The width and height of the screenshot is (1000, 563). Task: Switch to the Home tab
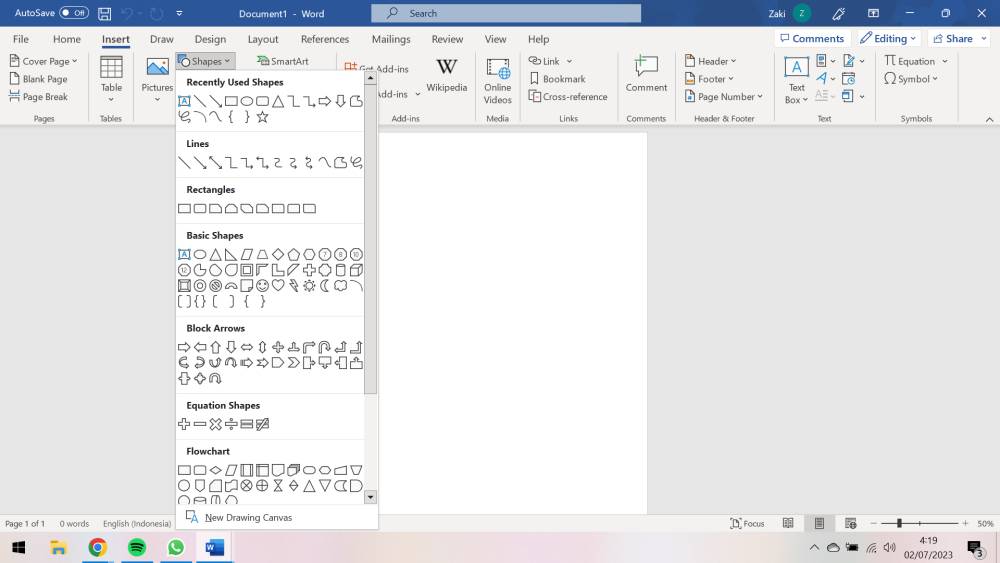pyautogui.click(x=67, y=39)
